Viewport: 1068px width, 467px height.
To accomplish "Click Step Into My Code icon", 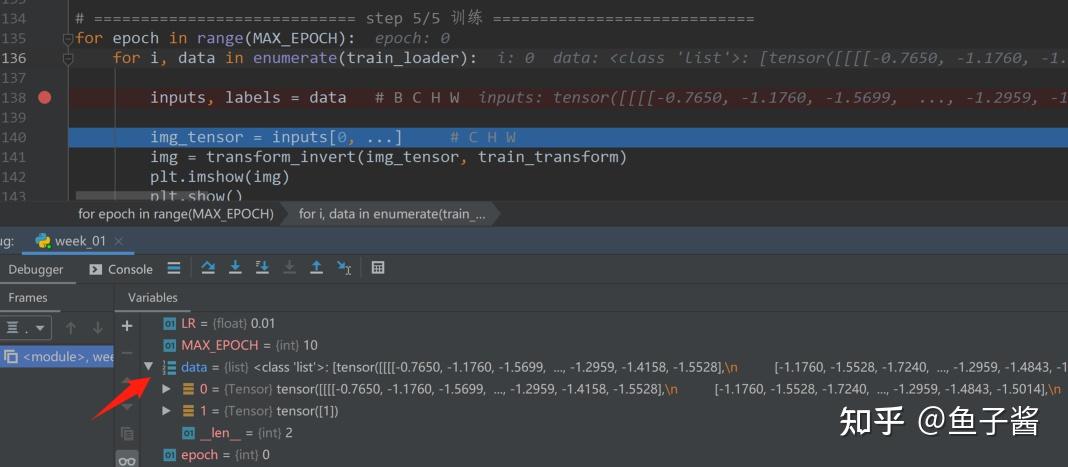I will tap(262, 268).
